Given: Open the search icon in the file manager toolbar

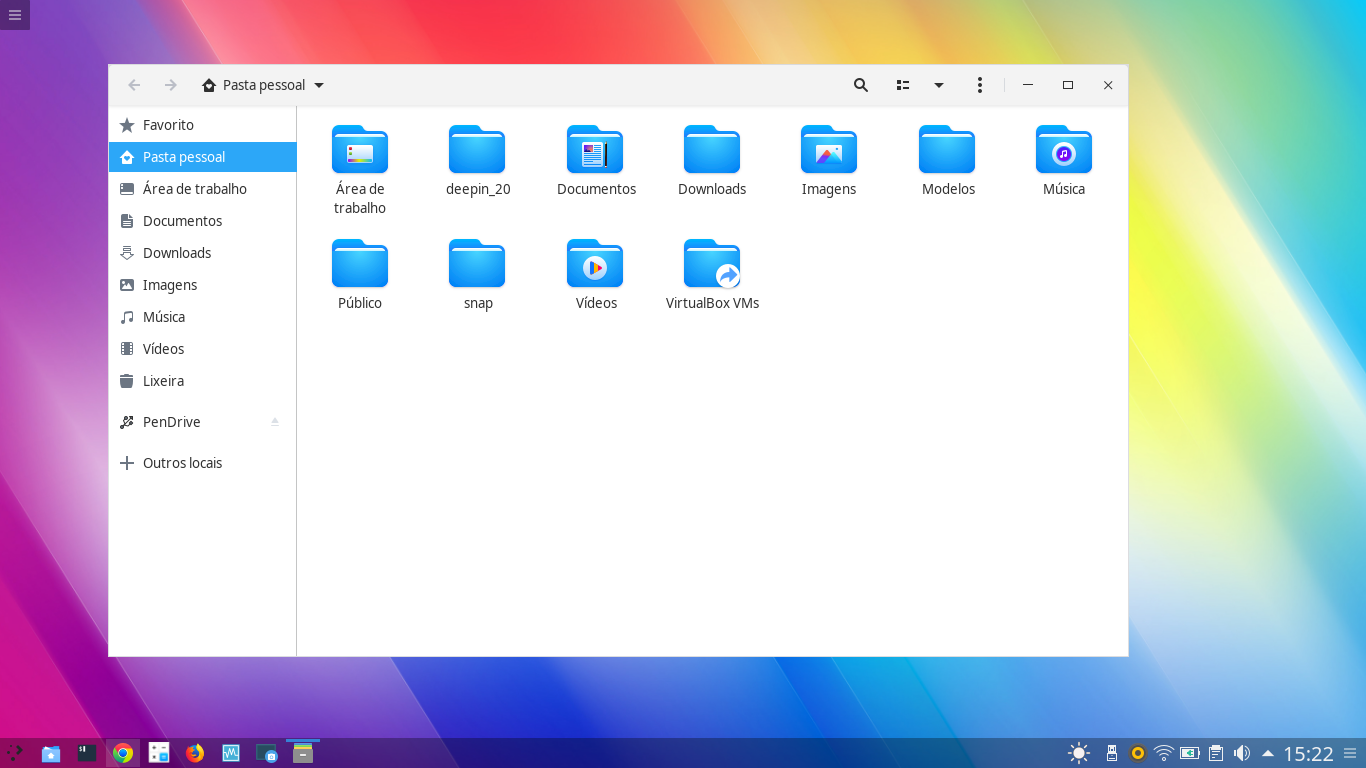Looking at the screenshot, I should [860, 85].
